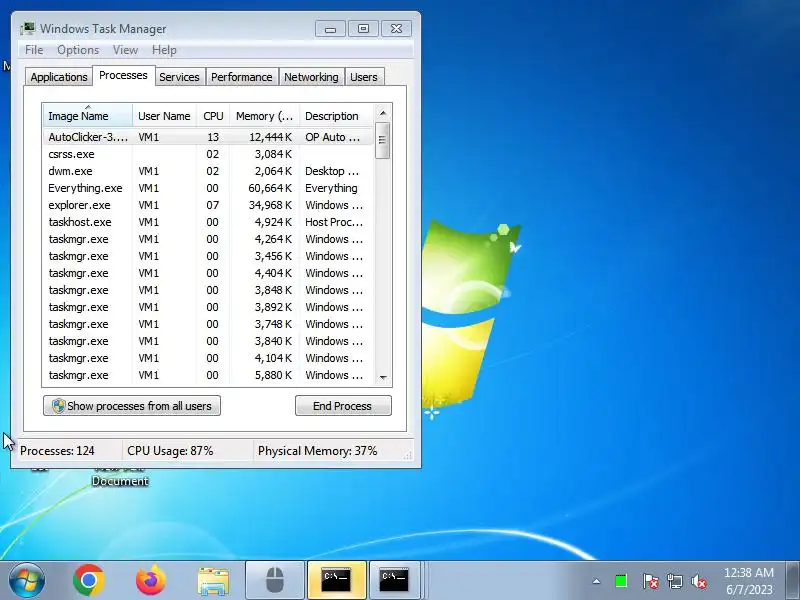Switch to the Services tab
The width and height of the screenshot is (800, 600).
pyautogui.click(x=179, y=77)
